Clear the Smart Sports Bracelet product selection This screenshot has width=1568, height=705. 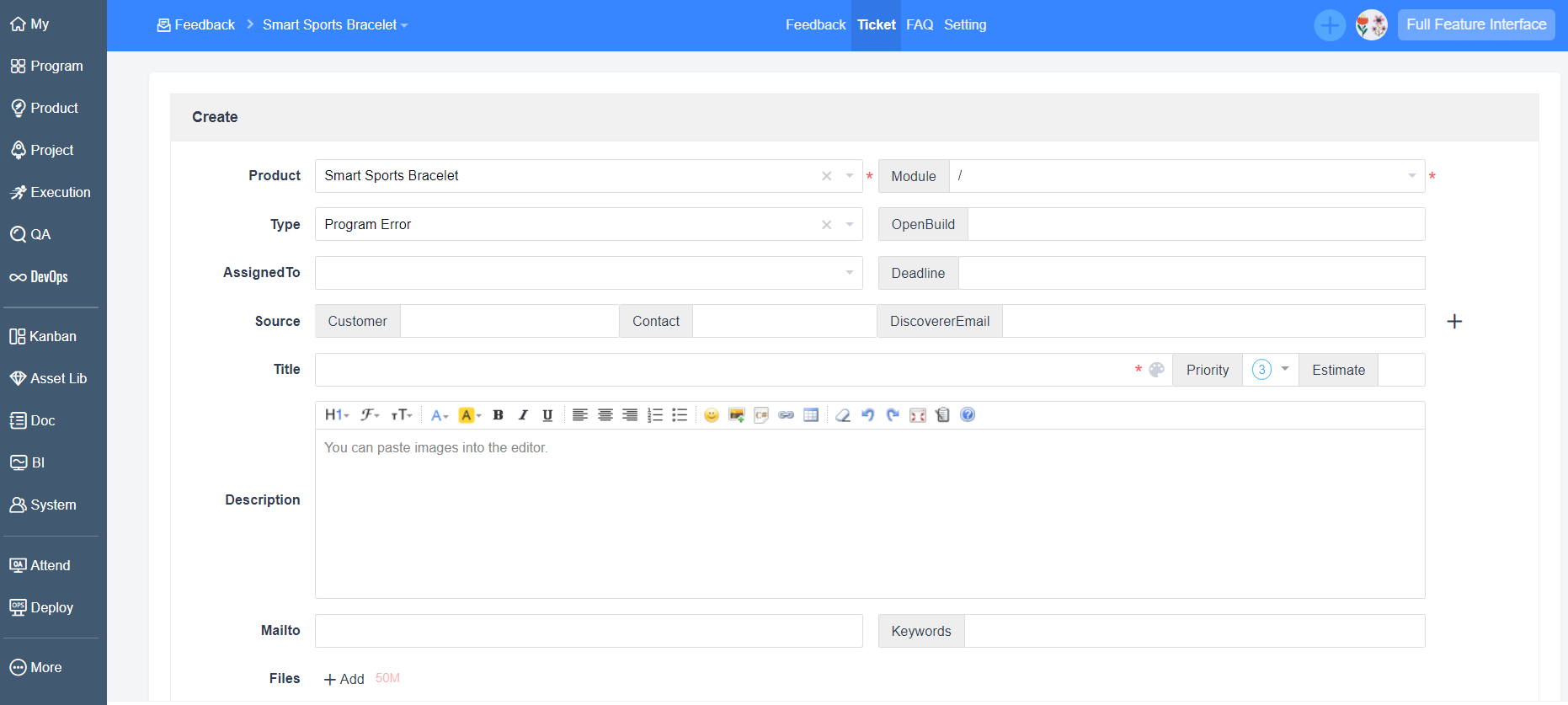(826, 176)
